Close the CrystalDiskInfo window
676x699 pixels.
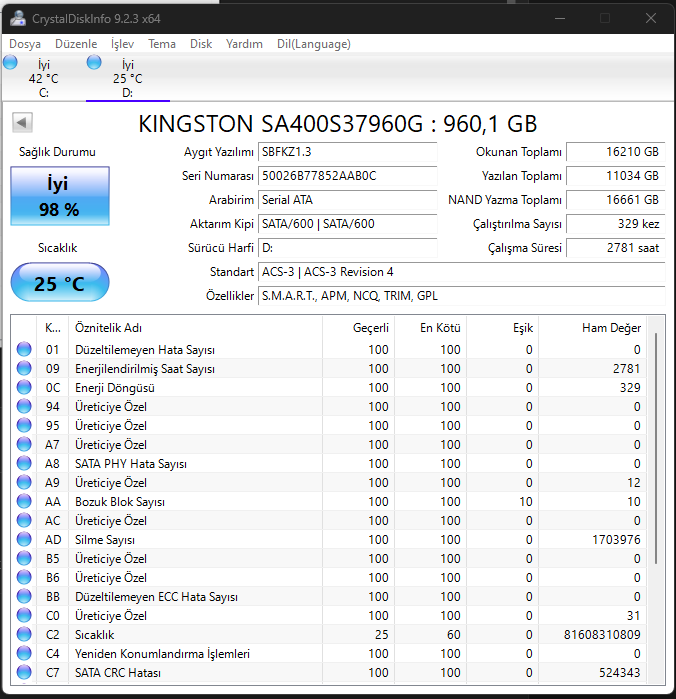[651, 18]
